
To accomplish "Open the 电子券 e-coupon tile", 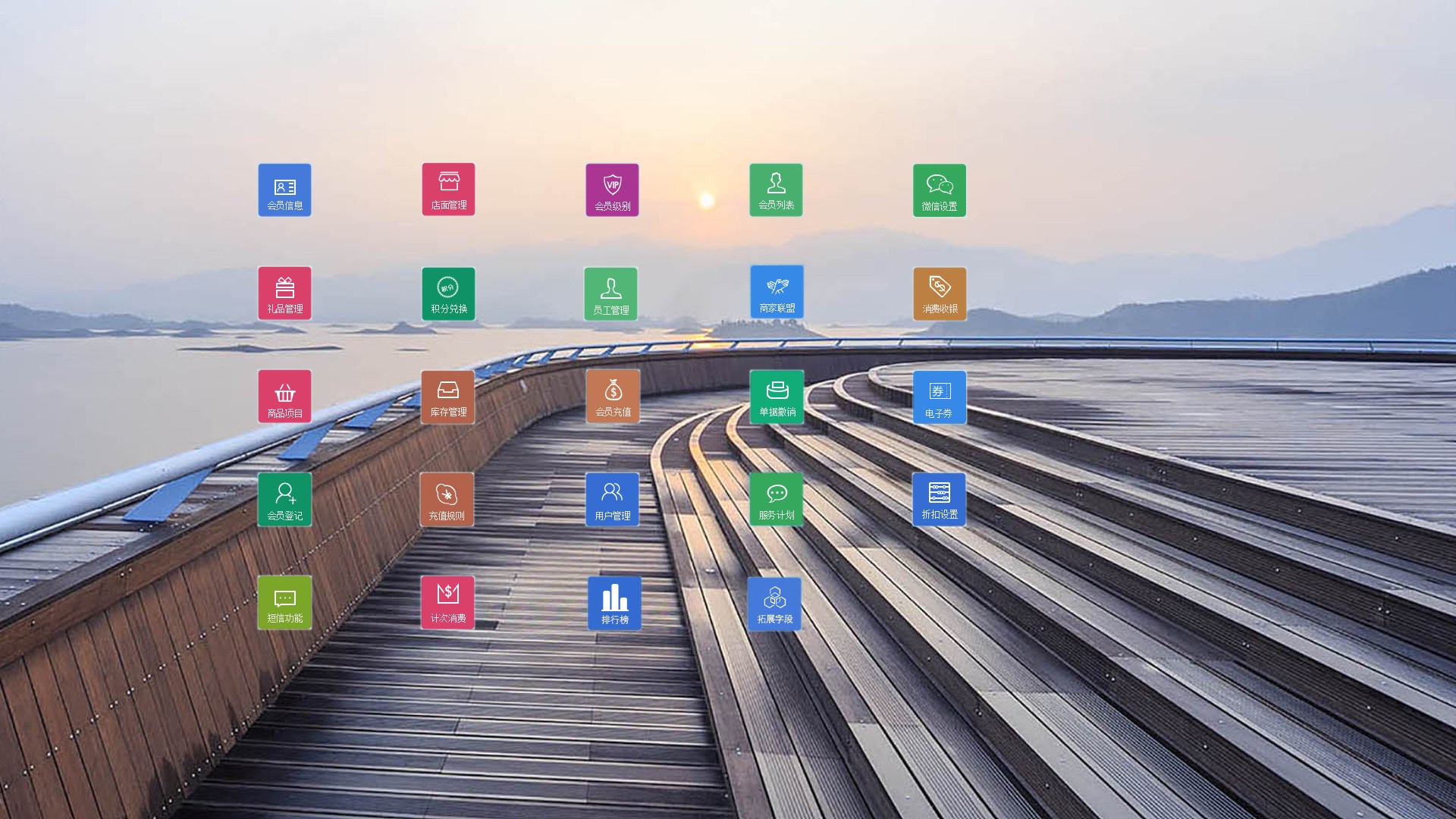I will (x=940, y=397).
